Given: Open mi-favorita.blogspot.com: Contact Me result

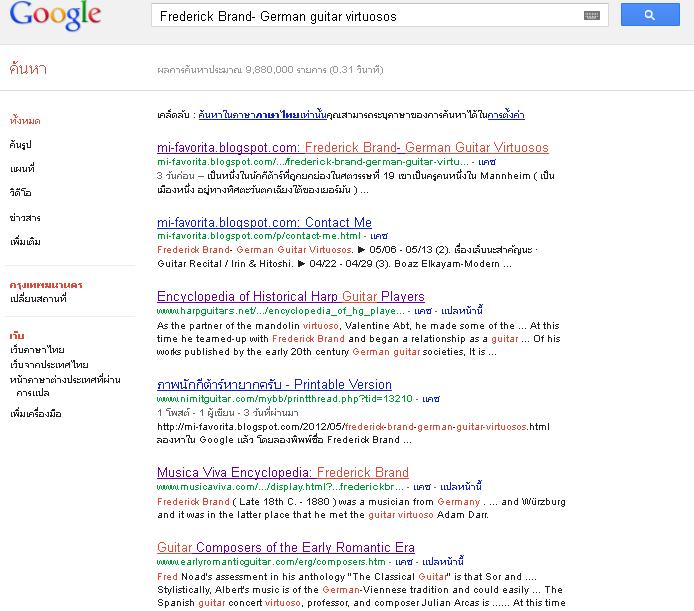Looking at the screenshot, I should click(x=264, y=222).
